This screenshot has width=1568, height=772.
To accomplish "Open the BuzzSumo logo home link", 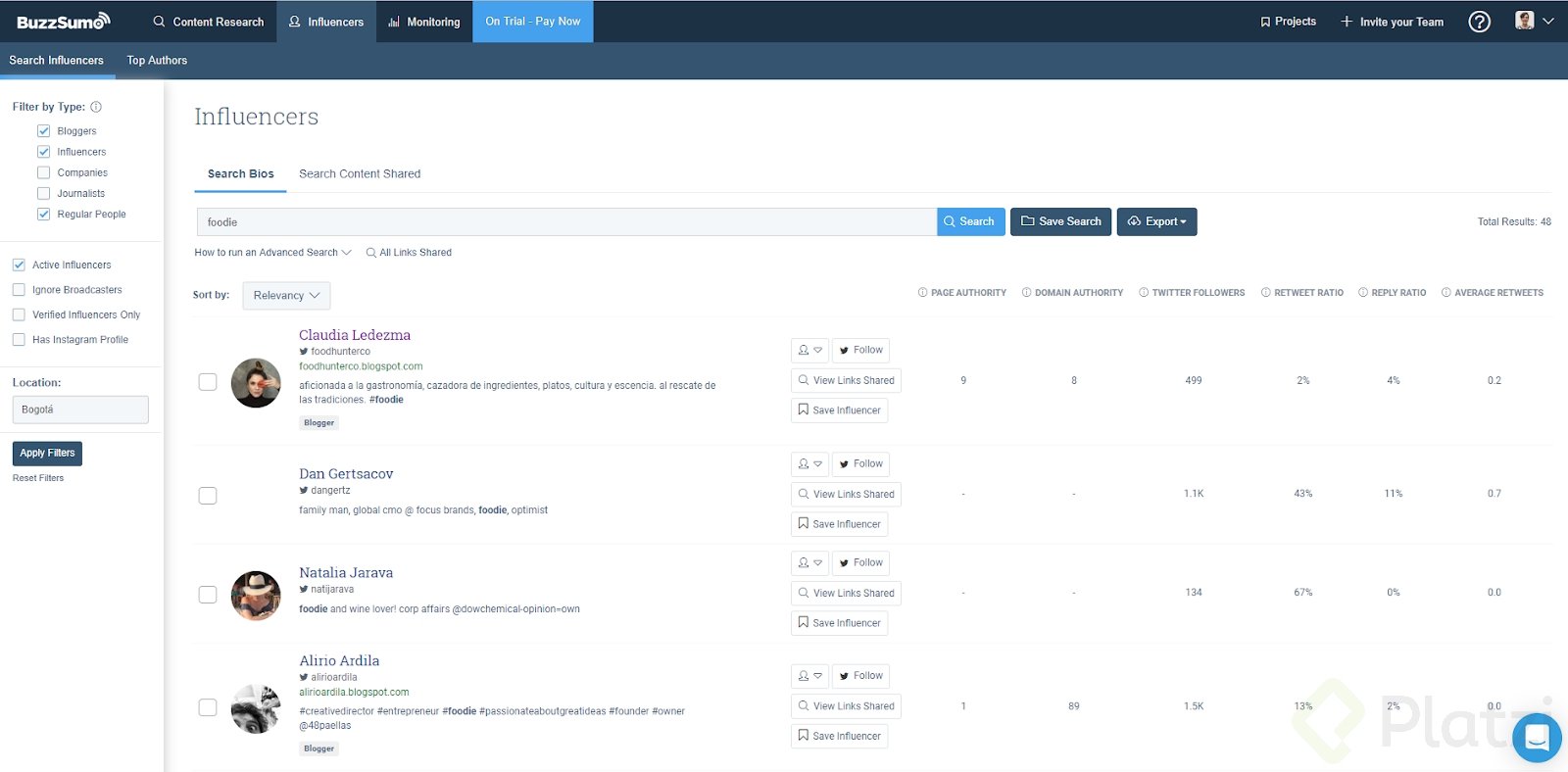I will pos(64,21).
